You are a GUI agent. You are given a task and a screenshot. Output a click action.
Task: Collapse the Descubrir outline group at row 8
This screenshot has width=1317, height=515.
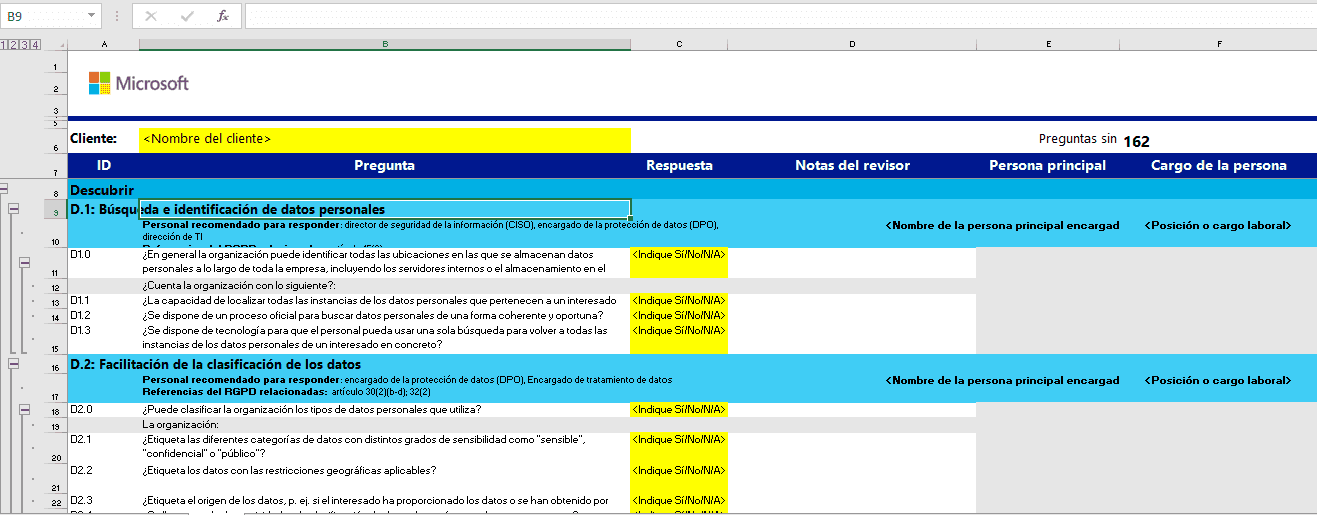coord(4,188)
